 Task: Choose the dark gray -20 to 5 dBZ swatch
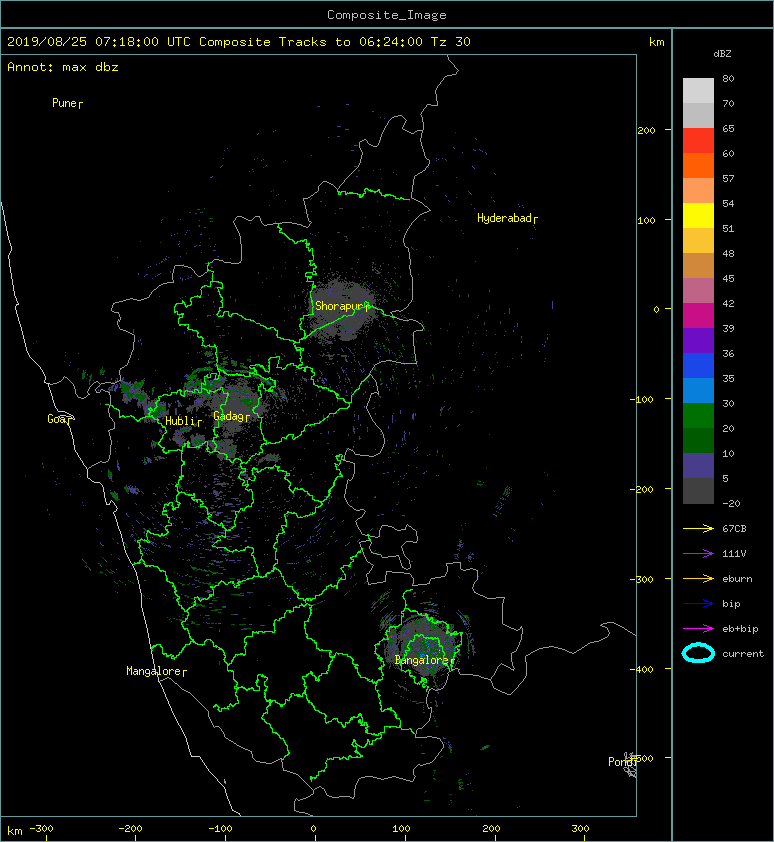point(698,491)
